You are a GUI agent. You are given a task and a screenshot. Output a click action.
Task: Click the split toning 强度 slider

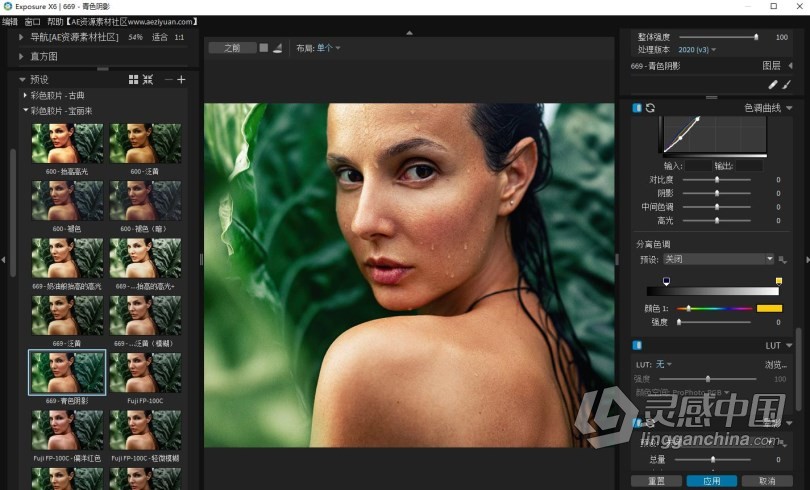pos(714,322)
